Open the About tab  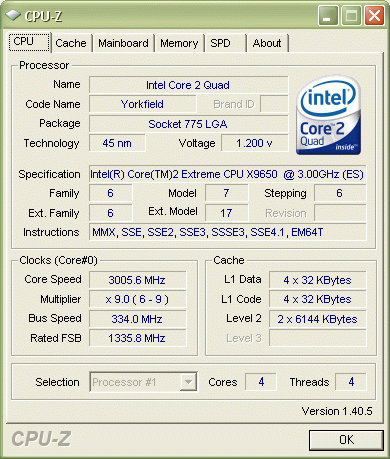point(267,43)
